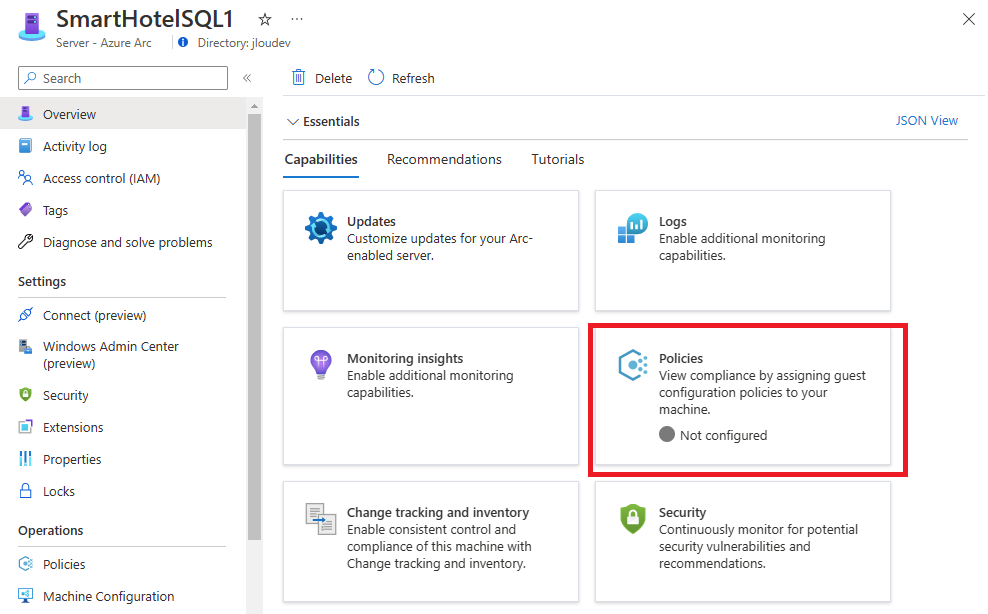988x614 pixels.
Task: Click the Updates gear icon in card
Action: tap(321, 228)
